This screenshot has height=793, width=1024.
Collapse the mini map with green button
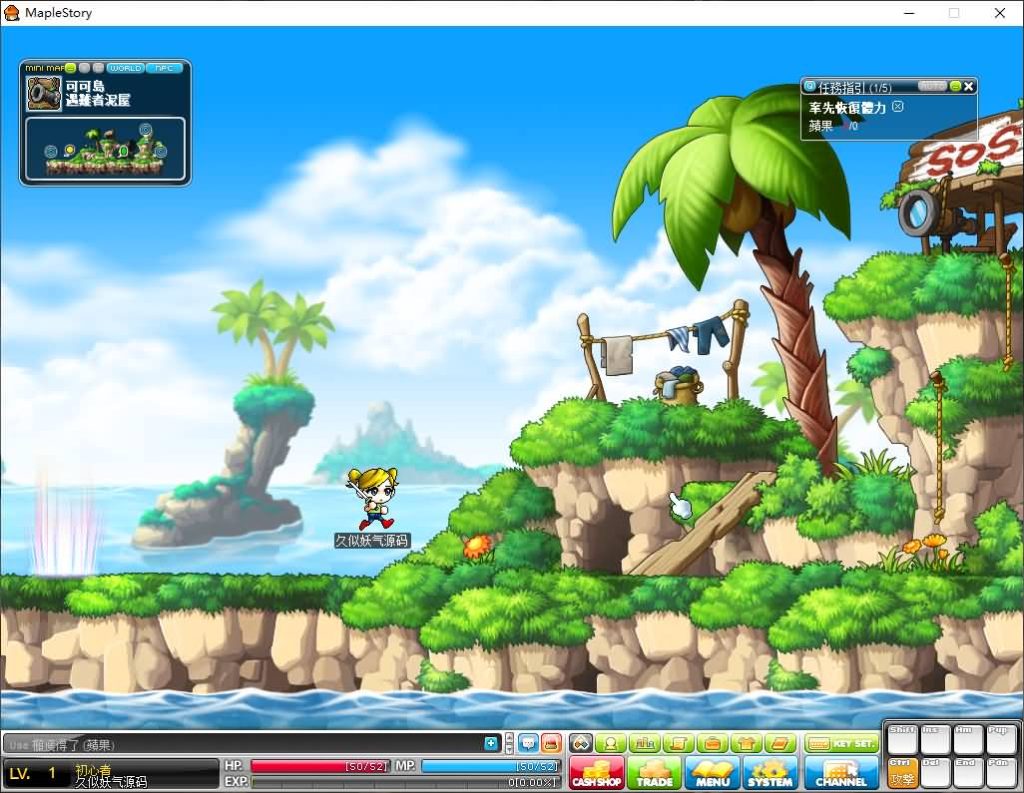(x=70, y=68)
